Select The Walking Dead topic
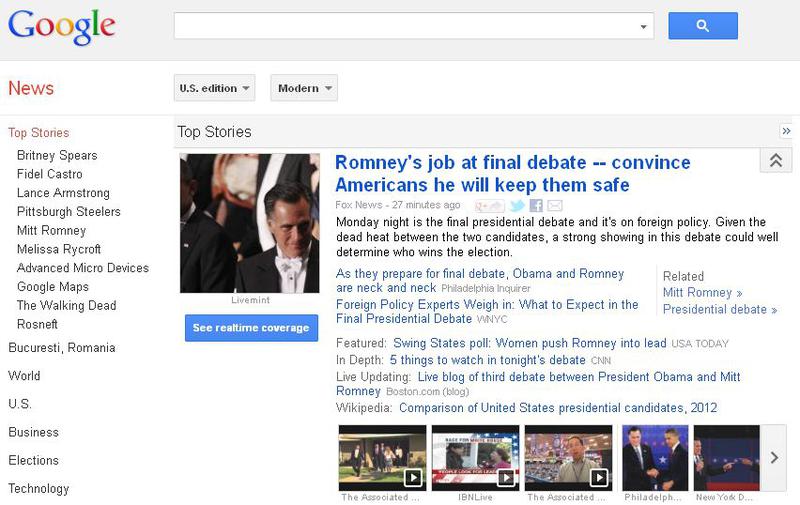Viewport: 800px width, 505px height. [x=66, y=306]
